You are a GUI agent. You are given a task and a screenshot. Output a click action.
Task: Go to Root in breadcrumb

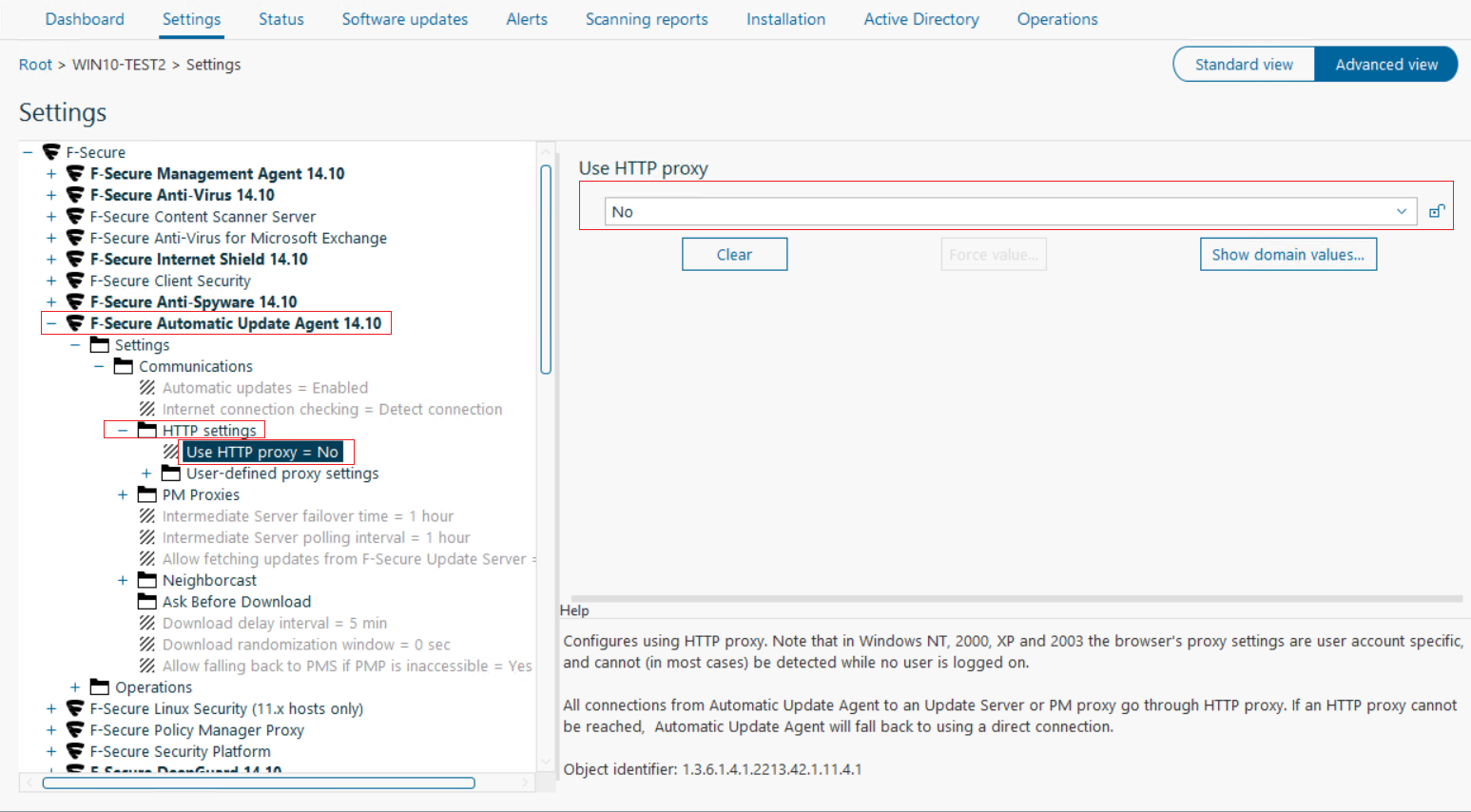coord(35,65)
